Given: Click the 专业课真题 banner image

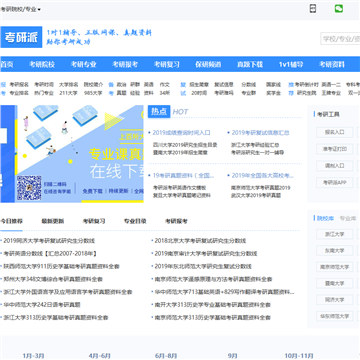Looking at the screenshot, I should [x=72, y=154].
